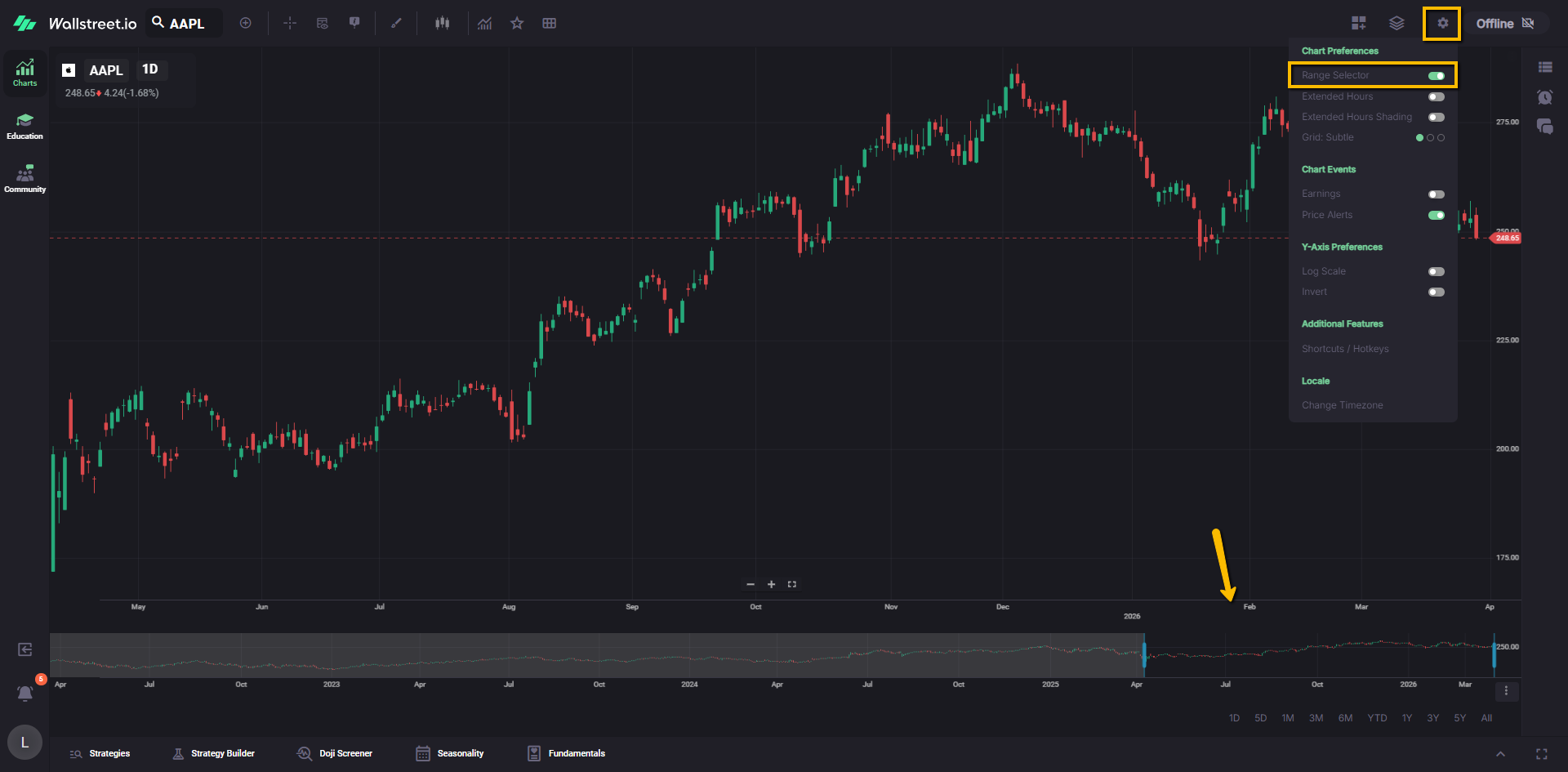The image size is (1568, 772).
Task: Select the candlestick chart type icon
Action: (x=442, y=24)
